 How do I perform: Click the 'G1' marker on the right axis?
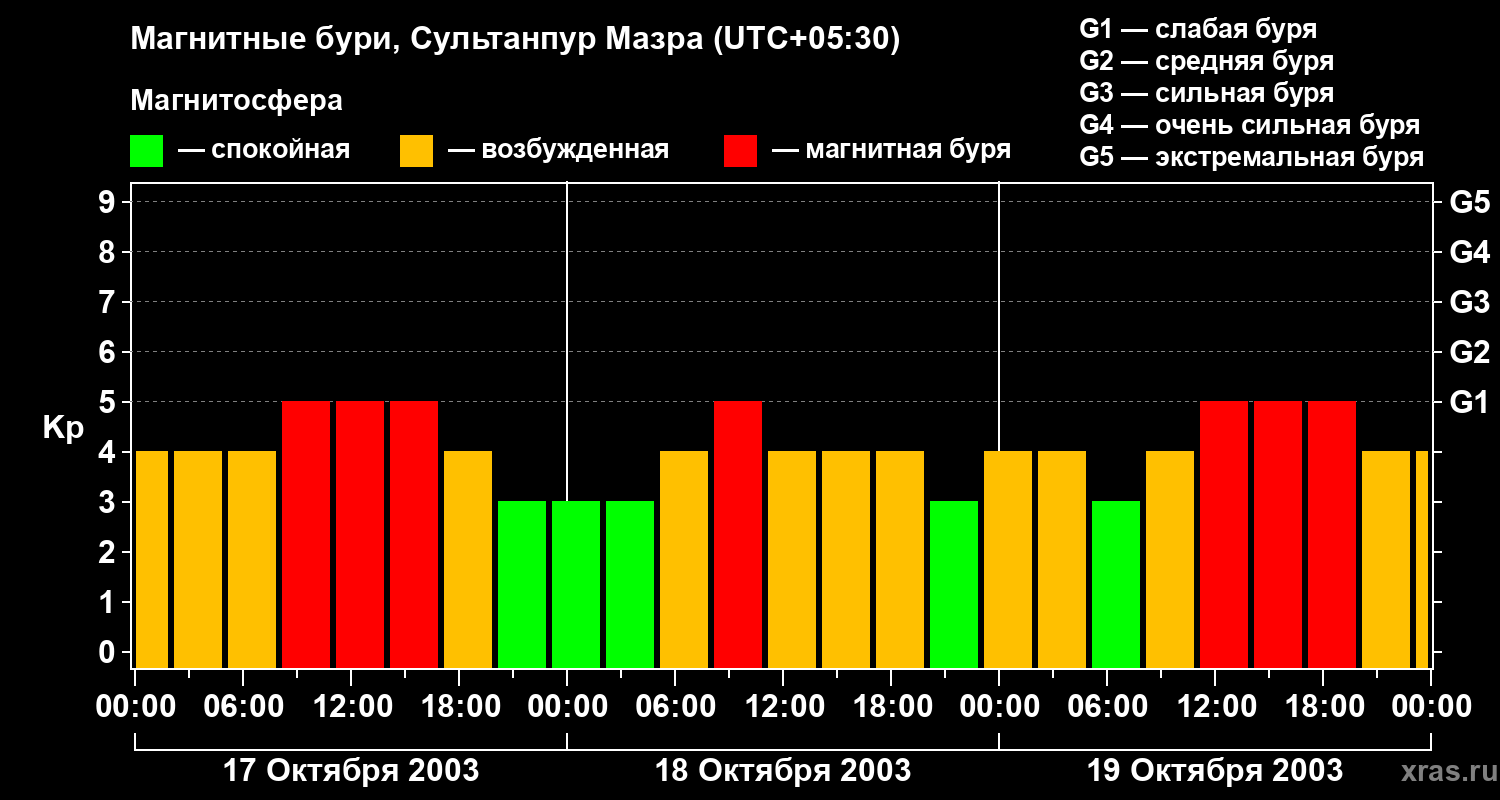tap(1469, 402)
